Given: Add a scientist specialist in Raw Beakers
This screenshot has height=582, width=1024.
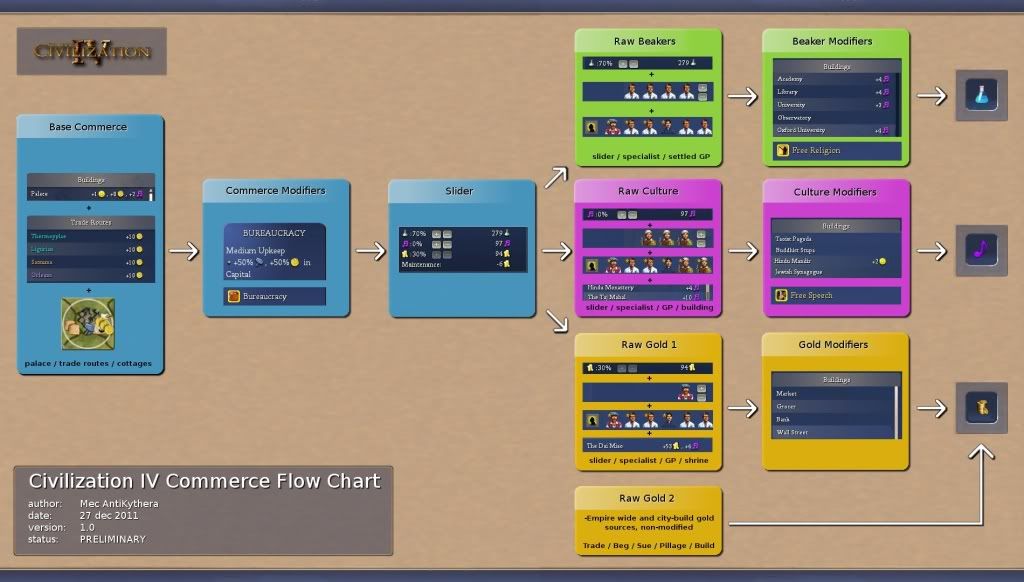Looking at the screenshot, I should (703, 88).
